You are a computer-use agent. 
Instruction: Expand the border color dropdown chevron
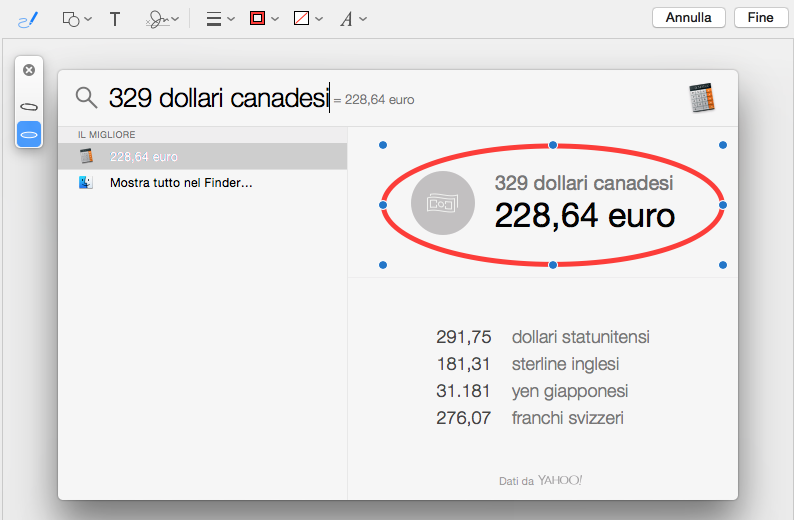click(x=275, y=19)
